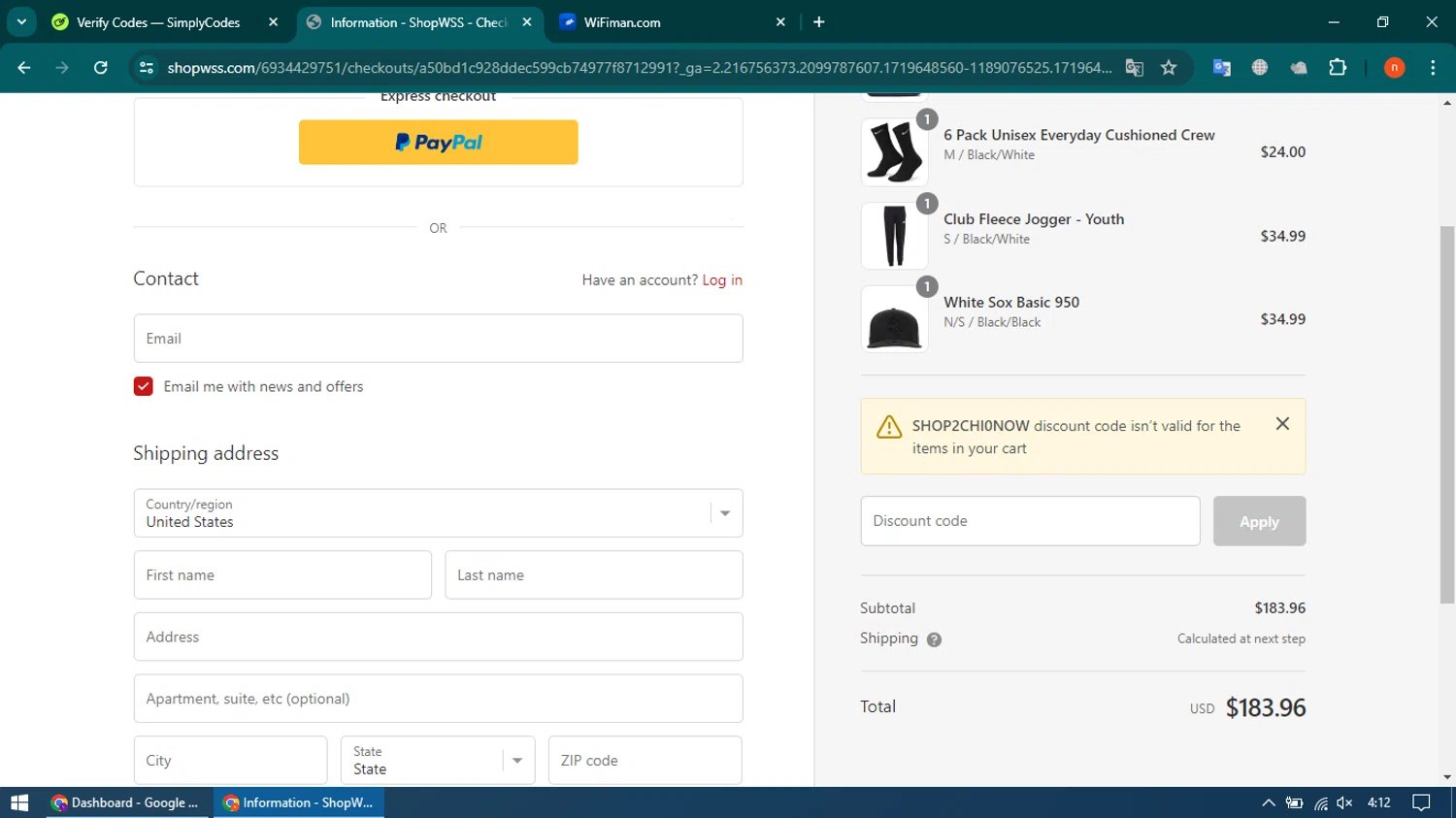Click the page vertical scrollbar thumb
Image resolution: width=1456 pixels, height=818 pixels.
point(1447,414)
